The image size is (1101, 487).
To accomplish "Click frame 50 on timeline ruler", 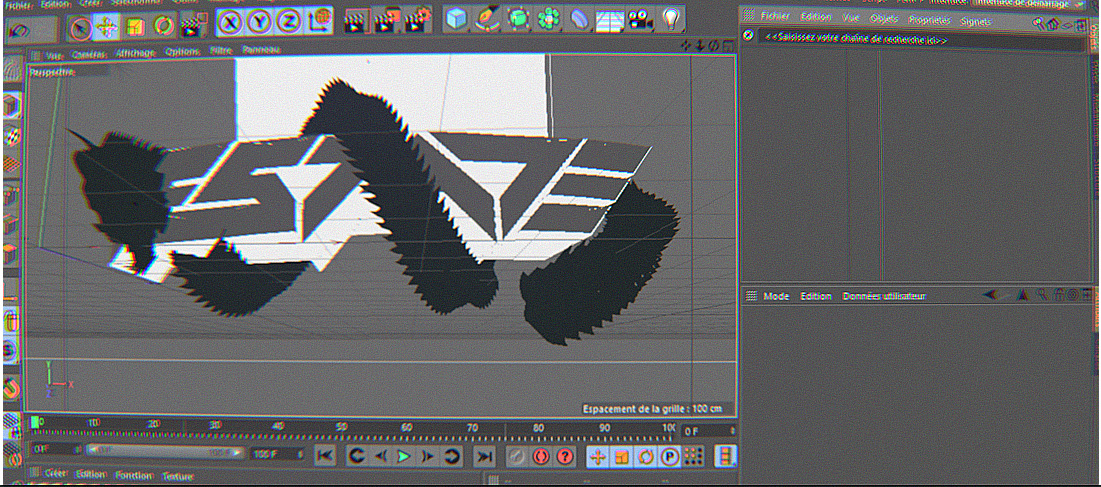I will (342, 427).
